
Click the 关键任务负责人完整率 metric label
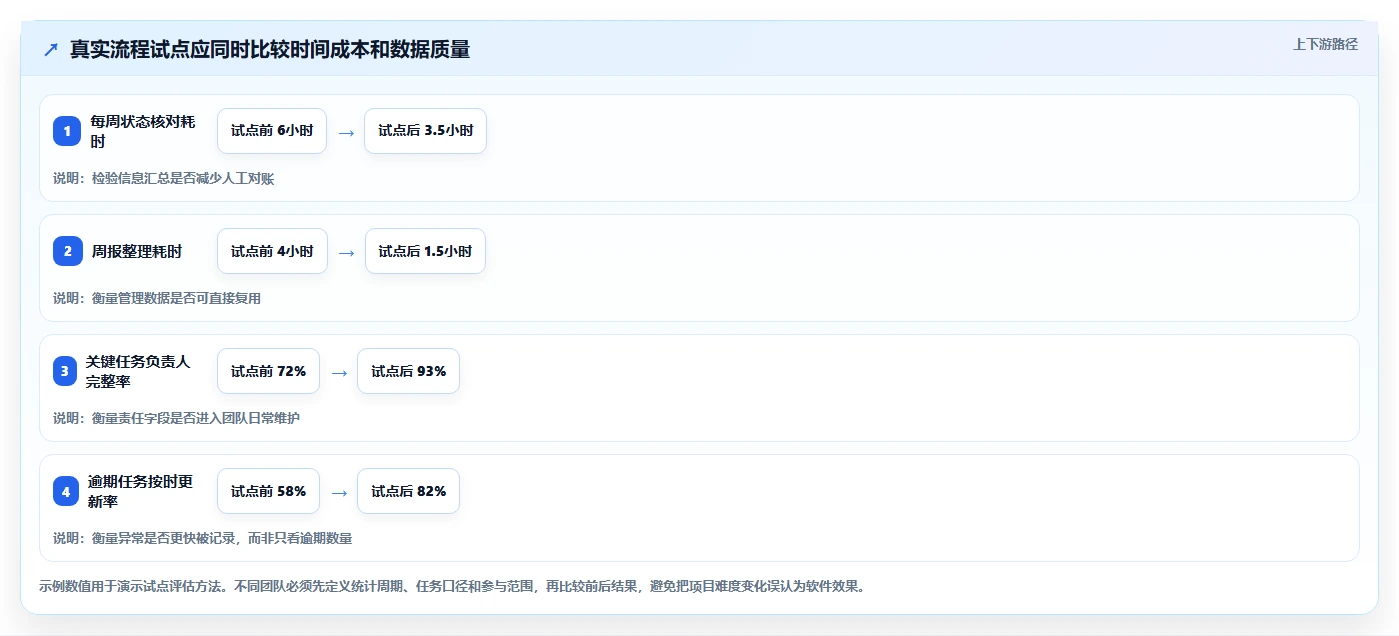pyautogui.click(x=137, y=371)
